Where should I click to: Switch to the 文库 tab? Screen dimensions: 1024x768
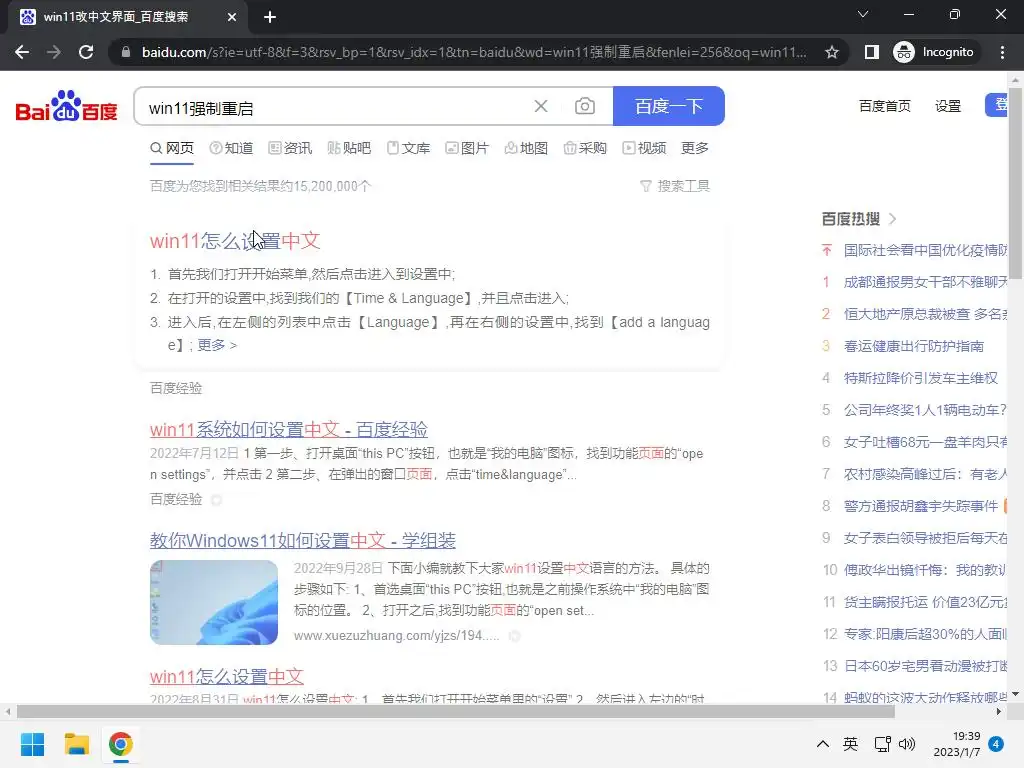tap(408, 148)
